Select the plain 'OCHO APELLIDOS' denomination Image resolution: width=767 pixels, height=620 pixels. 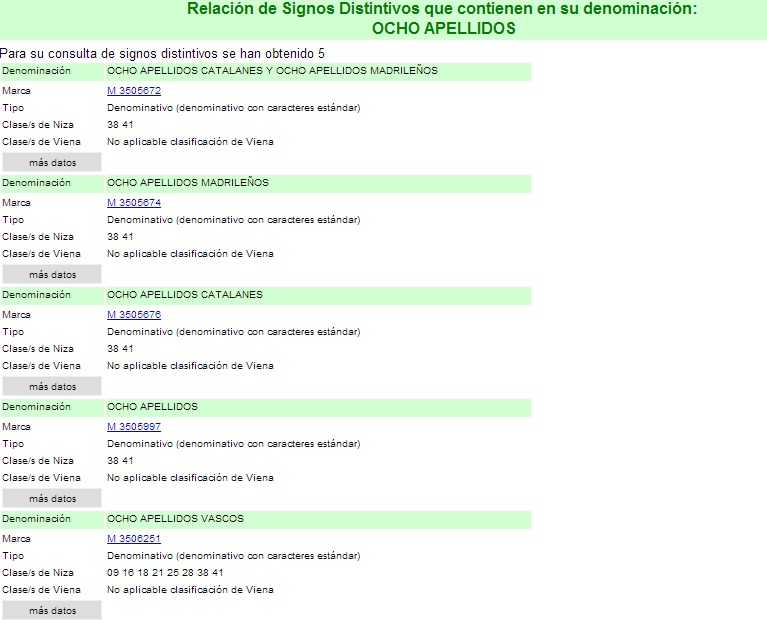pos(152,407)
